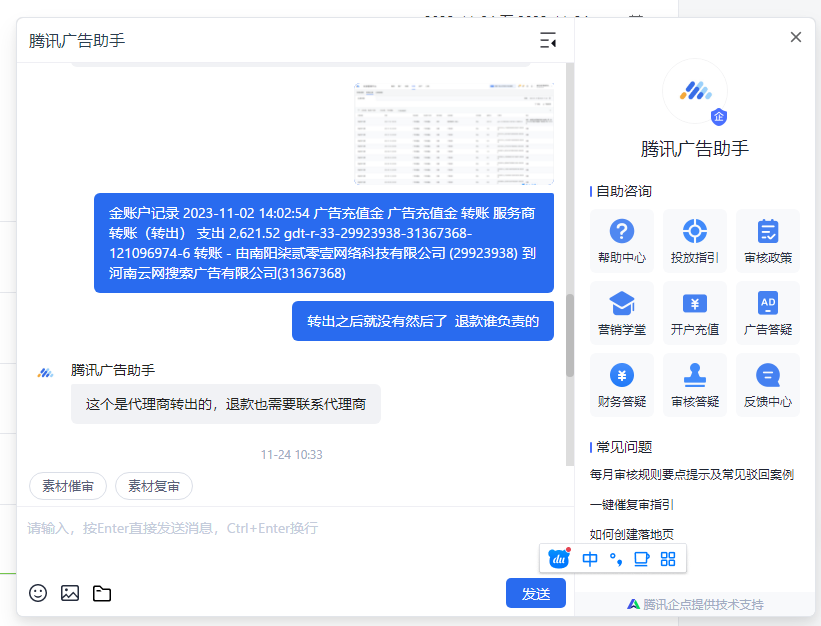This screenshot has height=626, width=821.
Task: Click the 素材催审 quick reply chip
Action: tap(68, 486)
